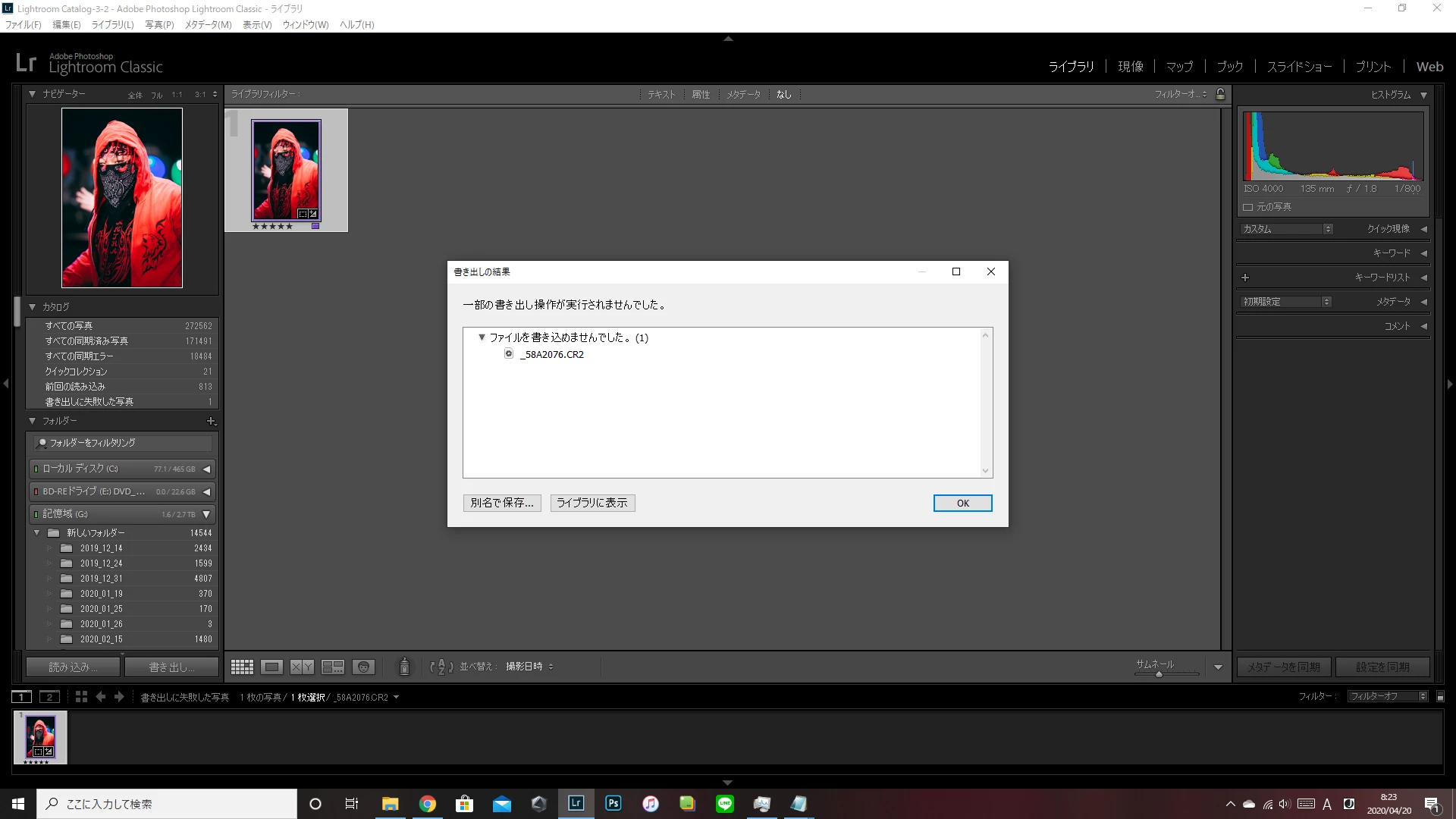Switch to Loupe view icon
1456x819 pixels.
click(x=271, y=667)
